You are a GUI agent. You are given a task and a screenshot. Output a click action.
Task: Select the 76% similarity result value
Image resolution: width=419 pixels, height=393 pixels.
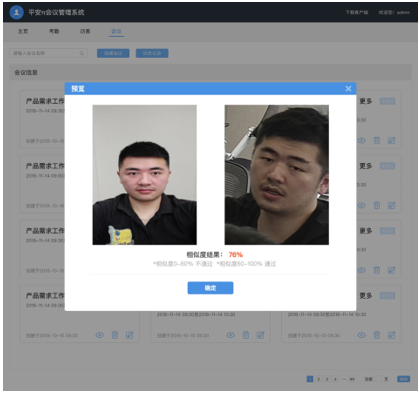pyautogui.click(x=236, y=255)
